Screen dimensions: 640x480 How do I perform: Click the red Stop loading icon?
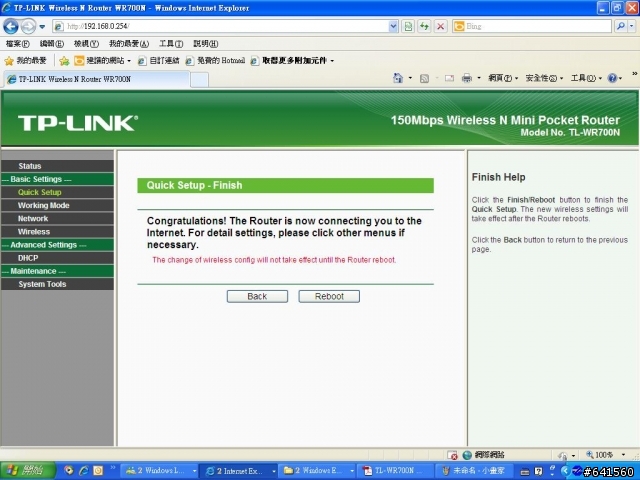440,27
